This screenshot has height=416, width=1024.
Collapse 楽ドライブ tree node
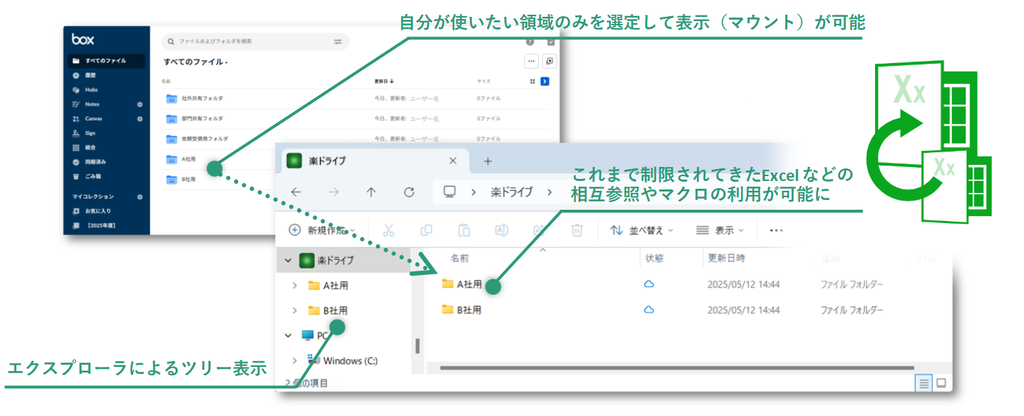288,260
